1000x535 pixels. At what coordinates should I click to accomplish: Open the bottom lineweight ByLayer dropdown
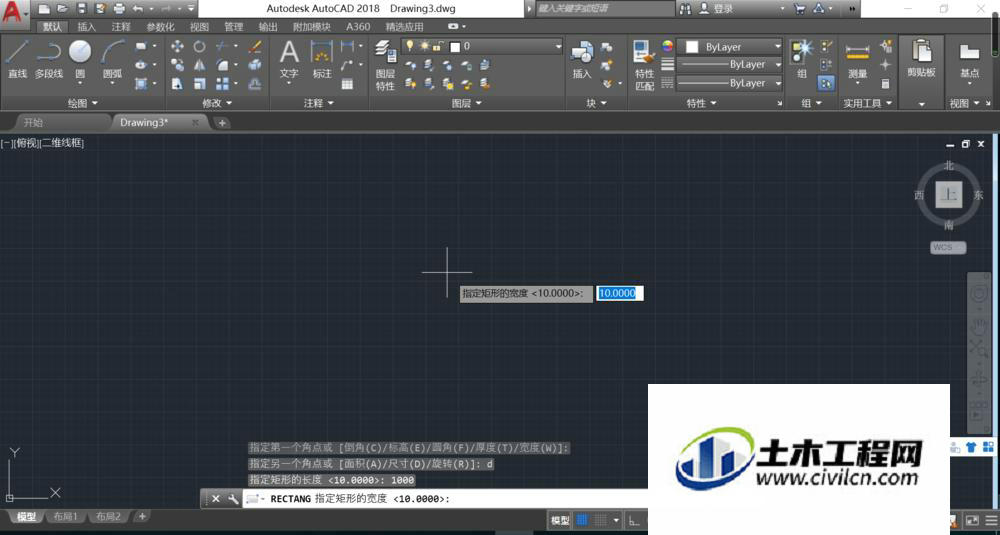pos(730,83)
